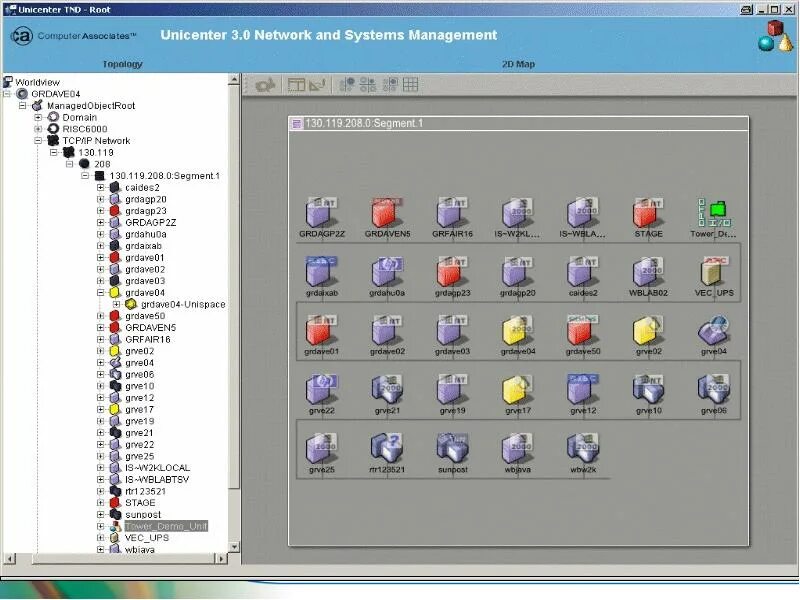The height and width of the screenshot is (600, 800).
Task: Select rtr123521 in the tree
Action: point(145,491)
